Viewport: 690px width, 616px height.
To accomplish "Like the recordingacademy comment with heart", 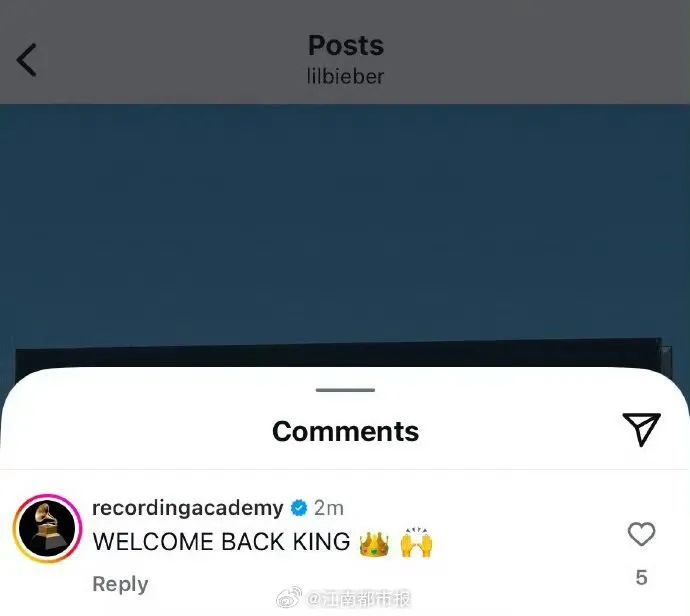I will click(641, 534).
